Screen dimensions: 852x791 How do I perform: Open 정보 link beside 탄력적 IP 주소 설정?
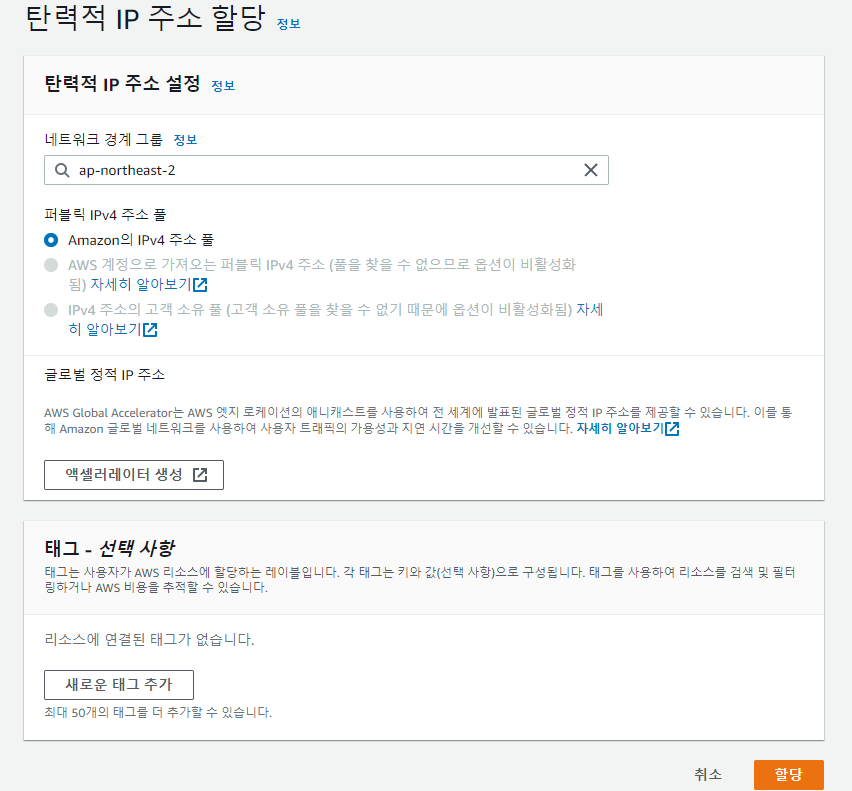pyautogui.click(x=223, y=86)
